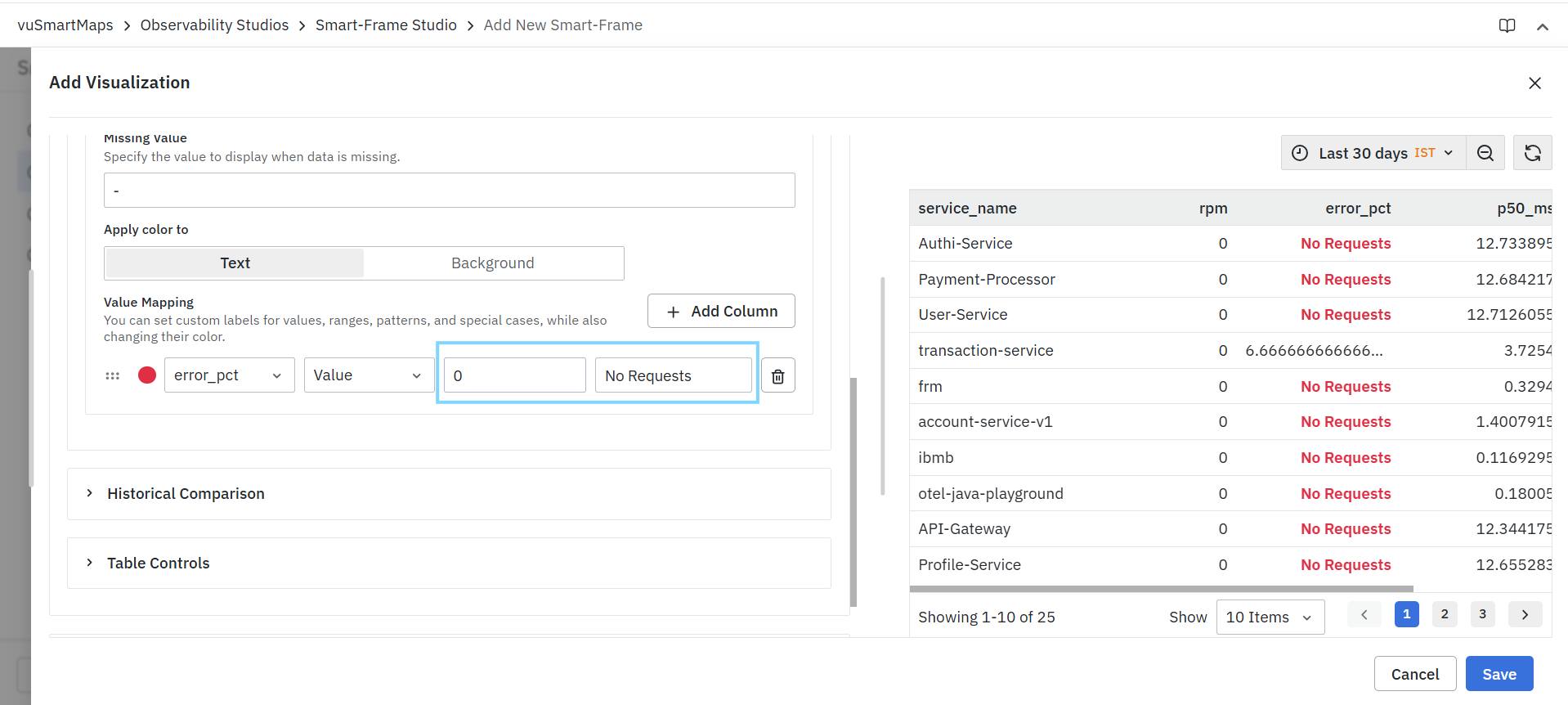Open the documentation book icon

1507,25
